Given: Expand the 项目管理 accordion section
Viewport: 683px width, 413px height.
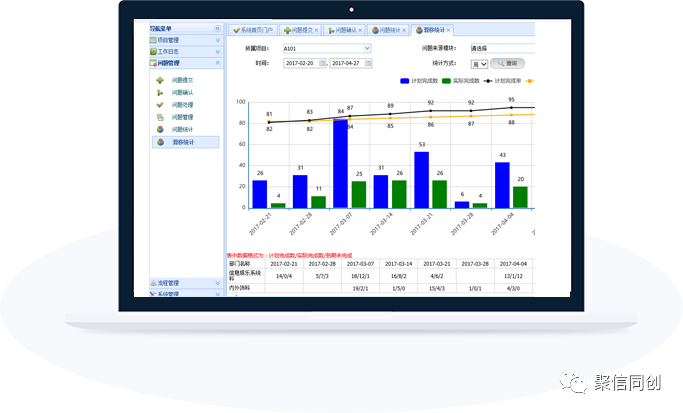Looking at the screenshot, I should pos(218,40).
